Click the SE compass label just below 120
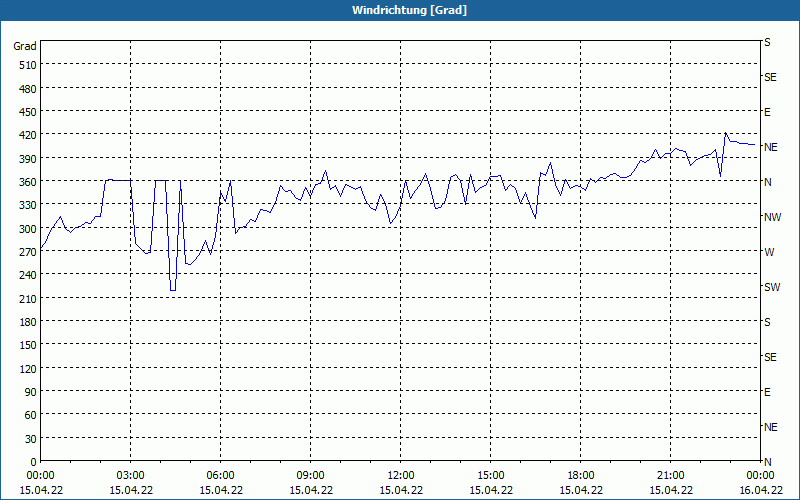Image resolution: width=800 pixels, height=500 pixels. pyautogui.click(x=770, y=357)
